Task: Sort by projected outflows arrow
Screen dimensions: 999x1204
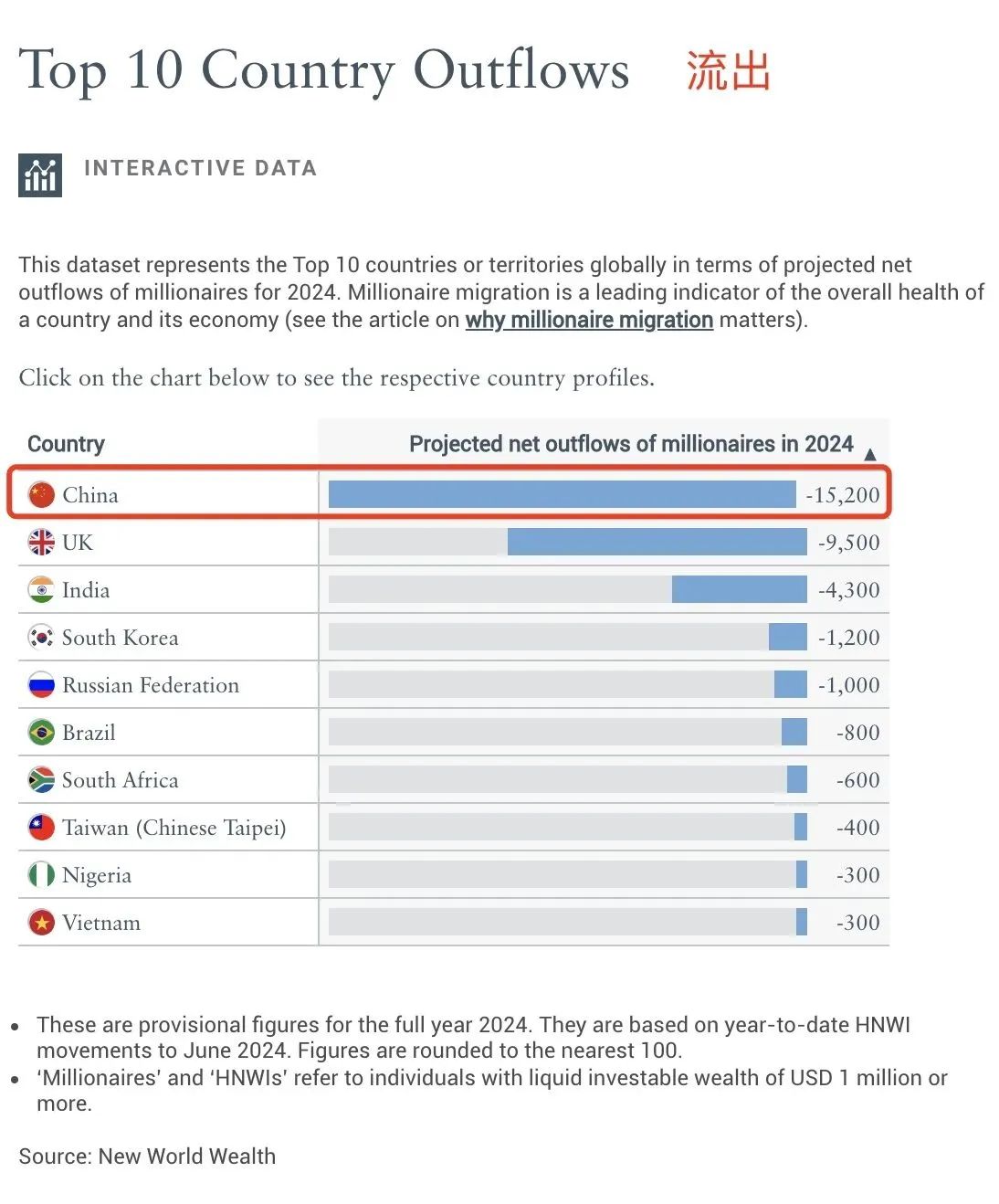Action: [870, 454]
